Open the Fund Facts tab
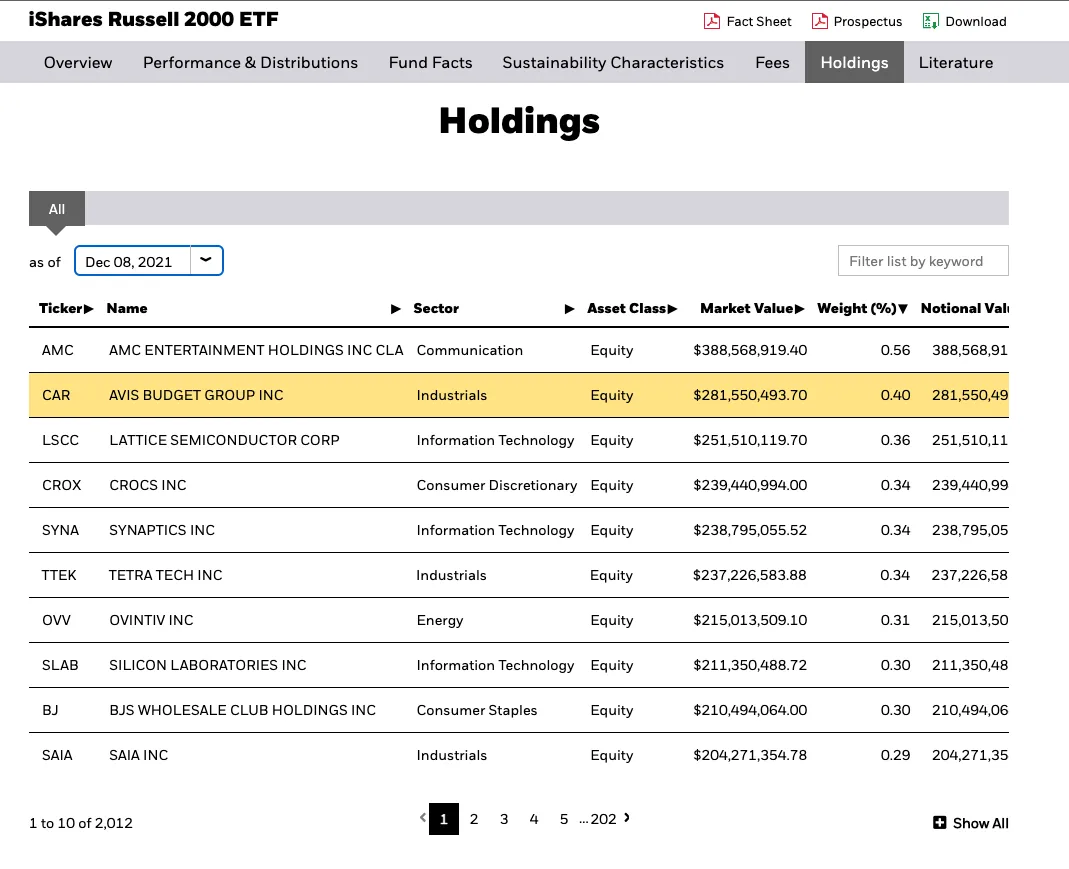This screenshot has height=869, width=1069. pos(430,63)
